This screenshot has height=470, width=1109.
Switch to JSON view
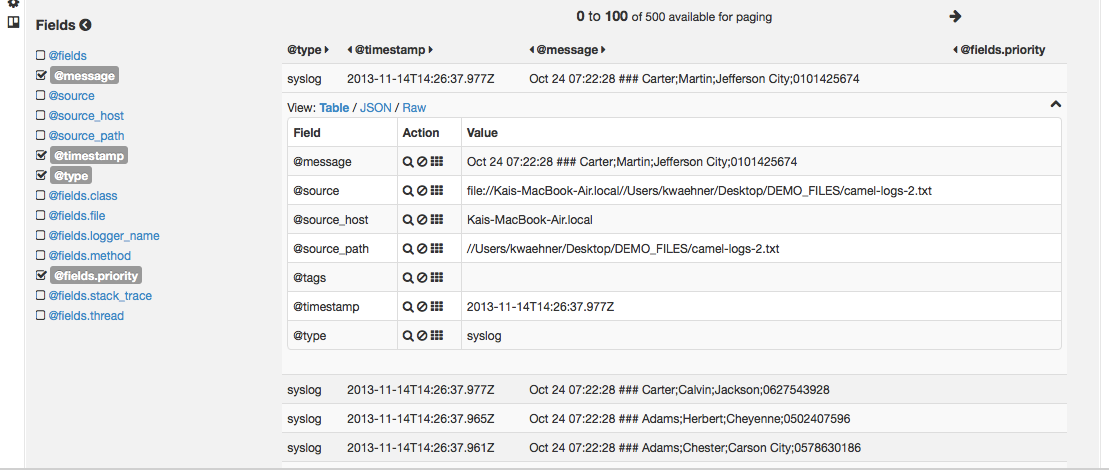[x=375, y=107]
